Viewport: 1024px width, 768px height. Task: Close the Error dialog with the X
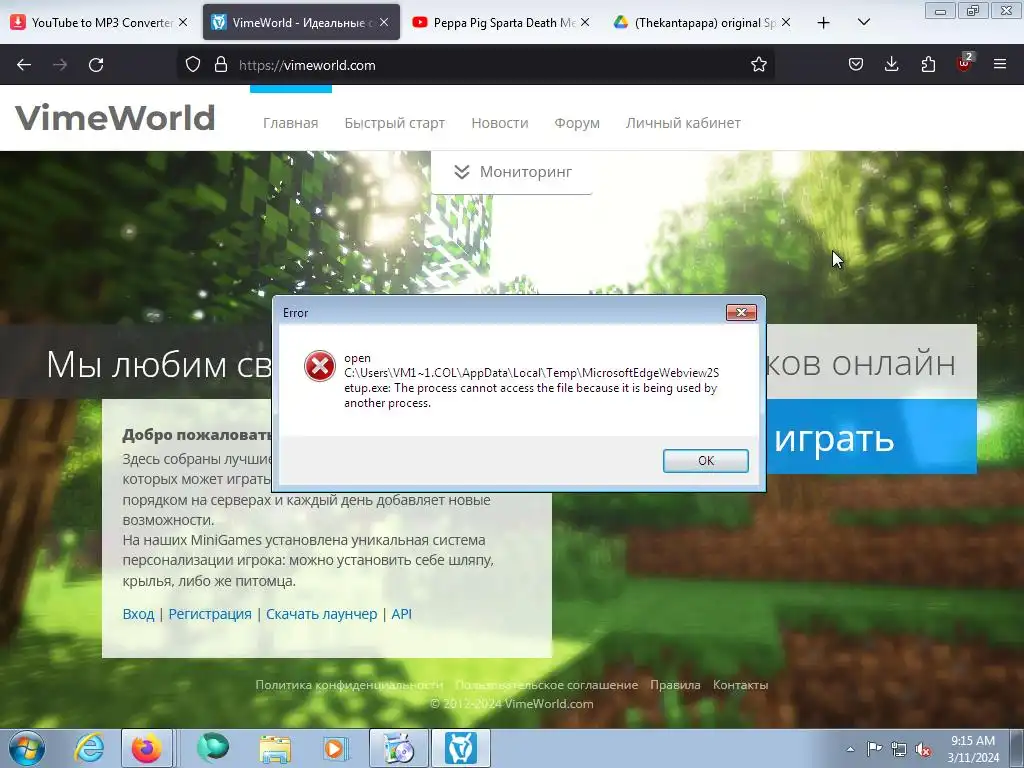point(741,312)
